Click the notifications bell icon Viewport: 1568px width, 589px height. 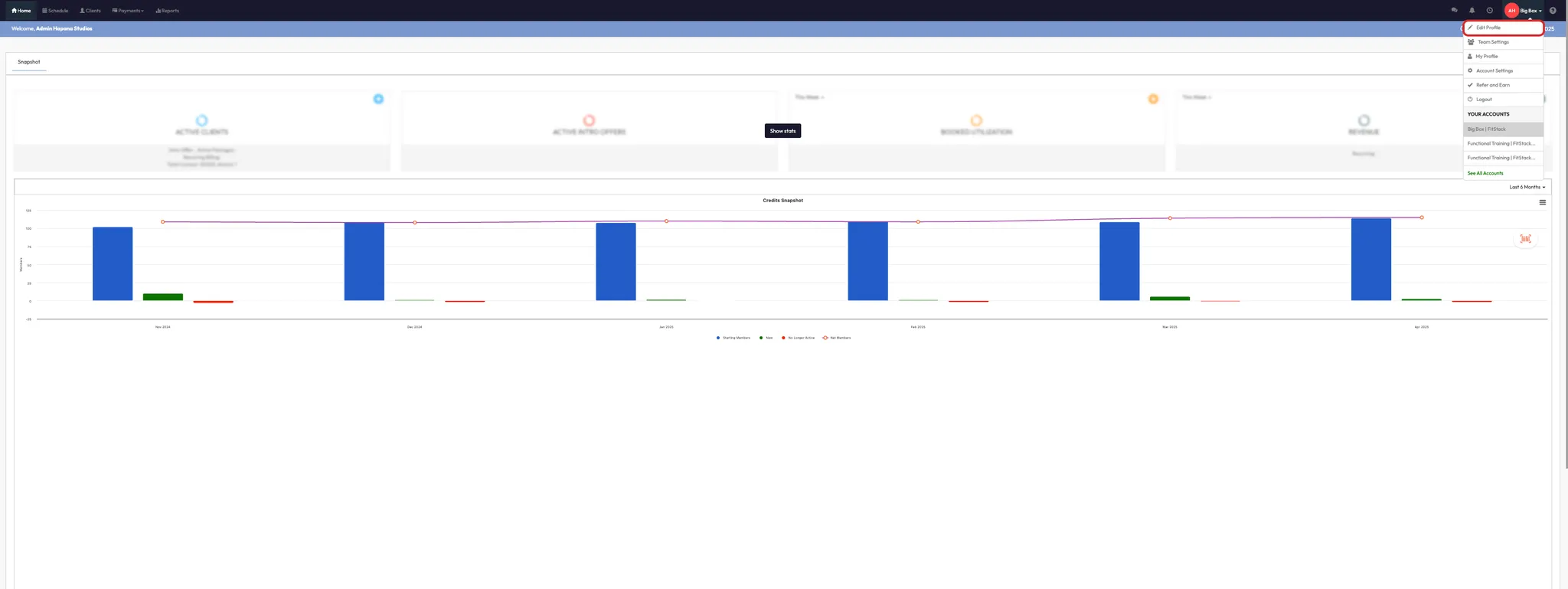point(1472,11)
